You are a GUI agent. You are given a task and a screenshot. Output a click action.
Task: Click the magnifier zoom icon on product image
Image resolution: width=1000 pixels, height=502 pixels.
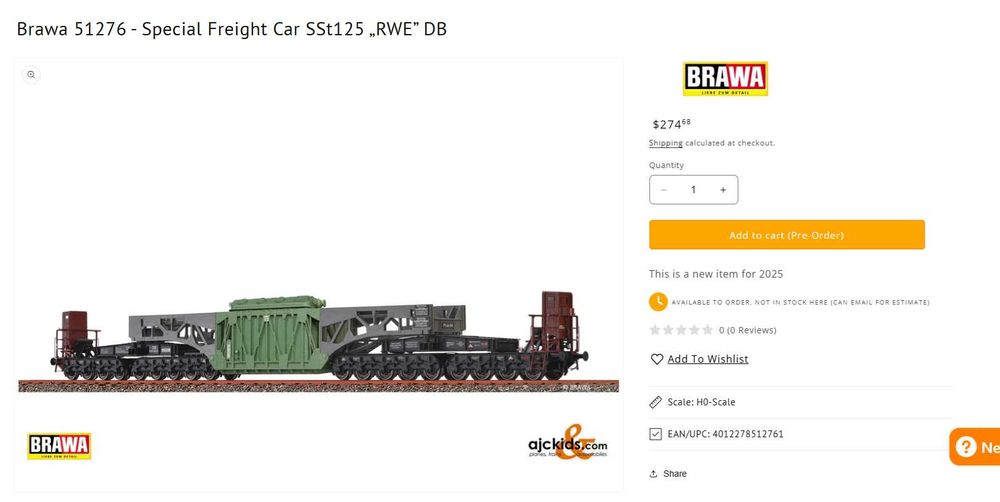tap(31, 75)
